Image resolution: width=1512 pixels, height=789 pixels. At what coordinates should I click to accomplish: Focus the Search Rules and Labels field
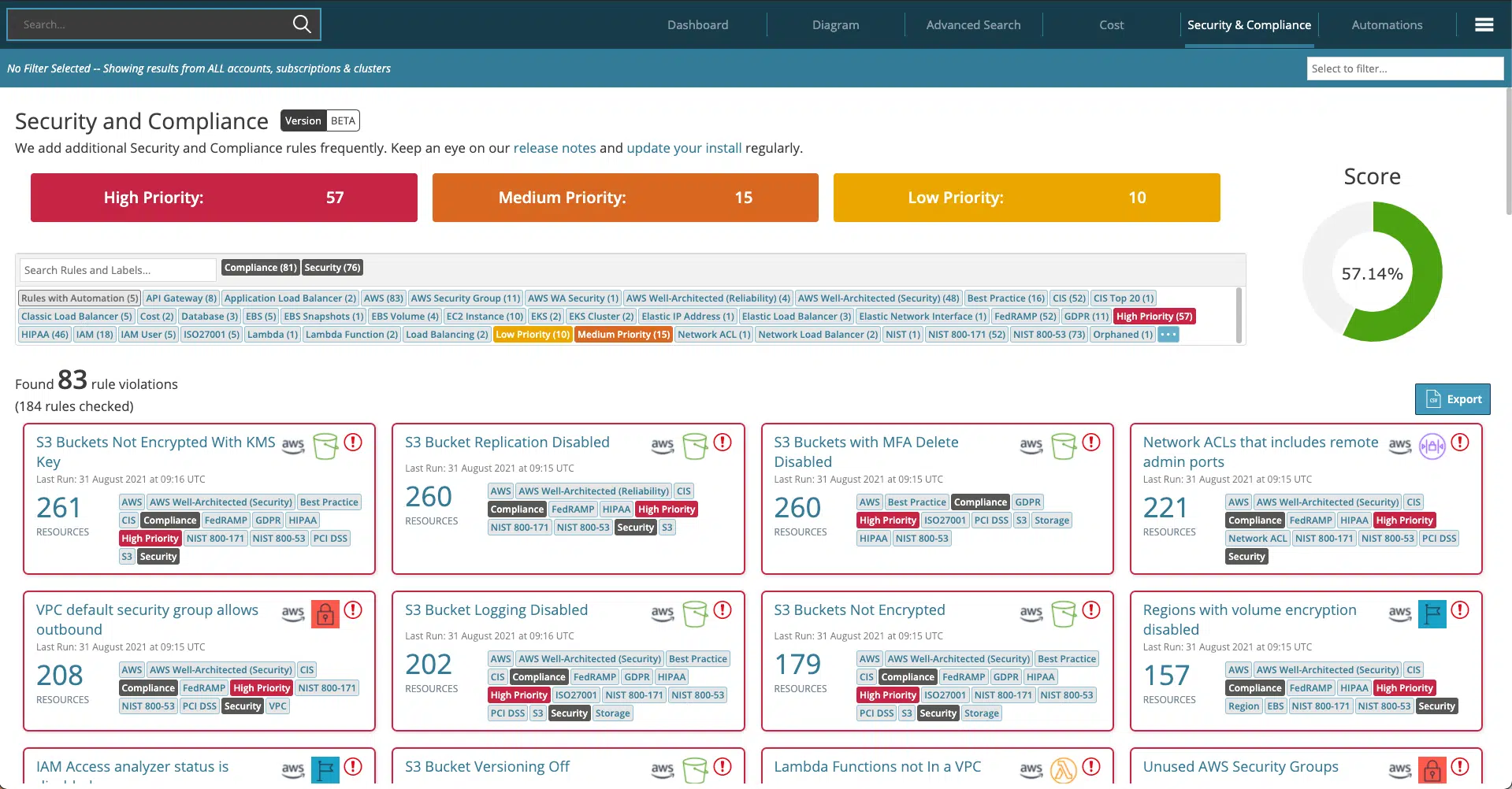tap(117, 270)
